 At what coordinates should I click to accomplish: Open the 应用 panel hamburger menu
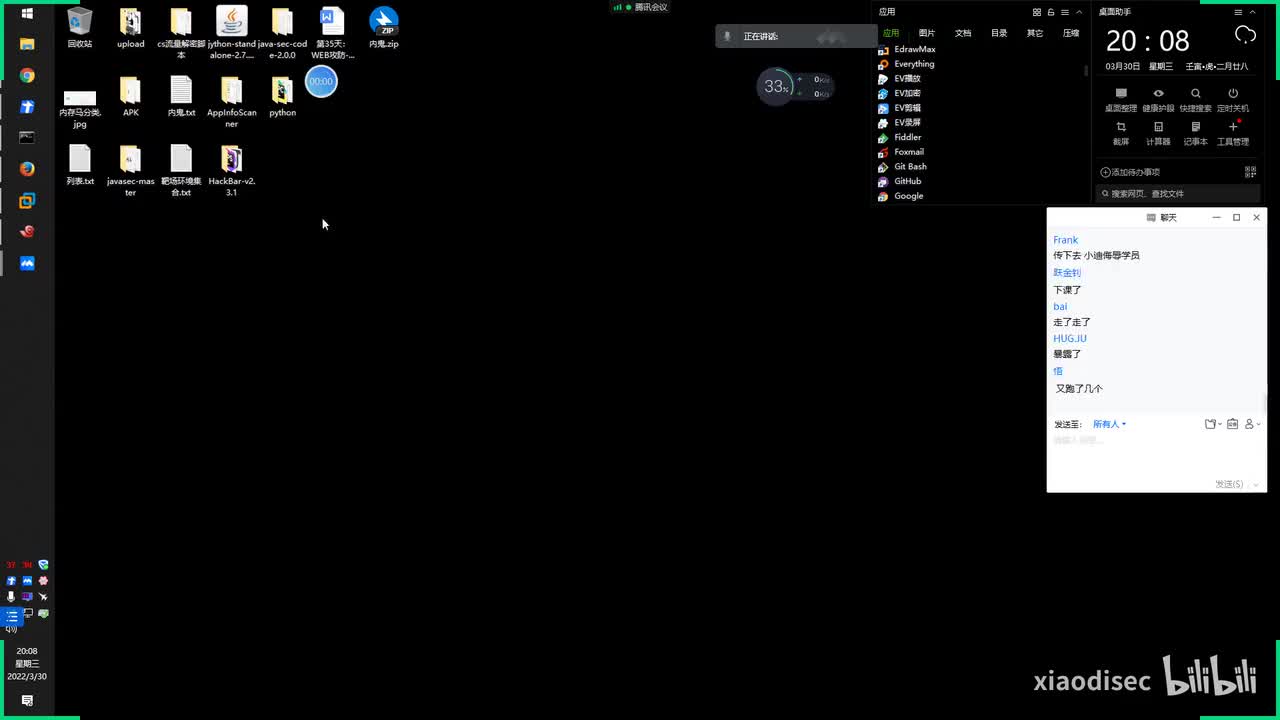pyautogui.click(x=1065, y=12)
